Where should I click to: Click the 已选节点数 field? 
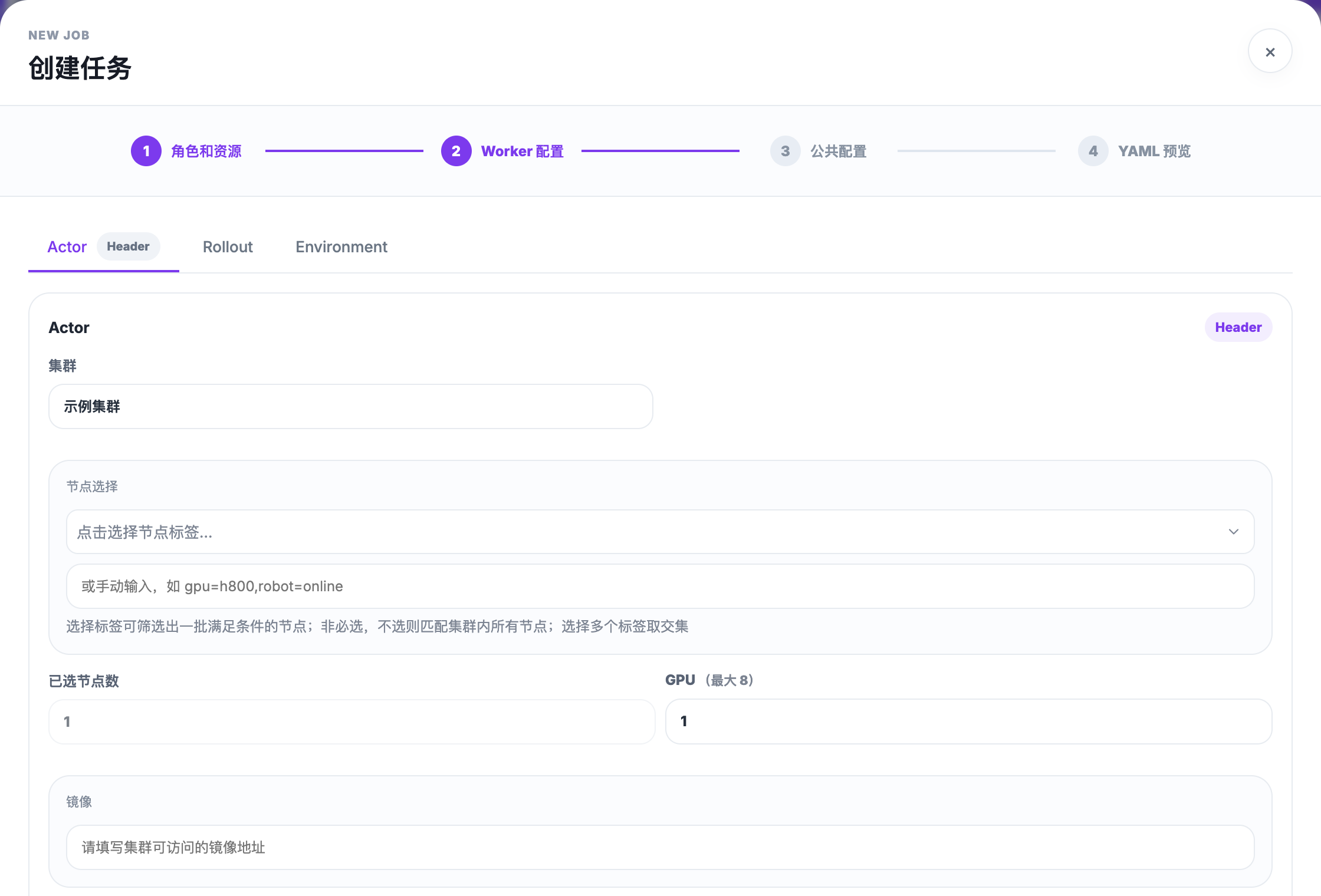[351, 722]
